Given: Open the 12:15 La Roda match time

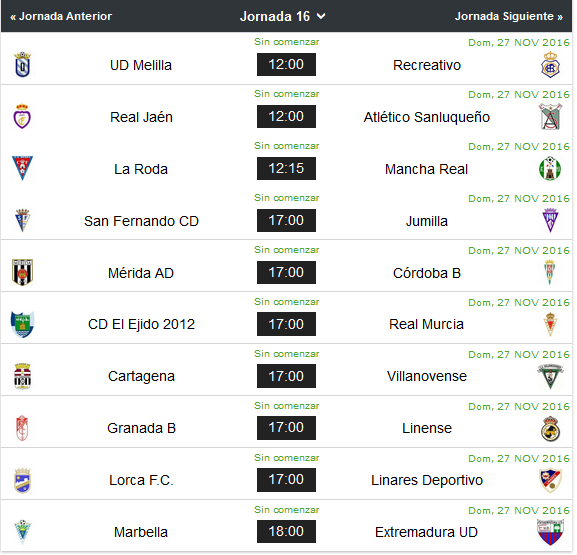Looking at the screenshot, I should (x=287, y=169).
